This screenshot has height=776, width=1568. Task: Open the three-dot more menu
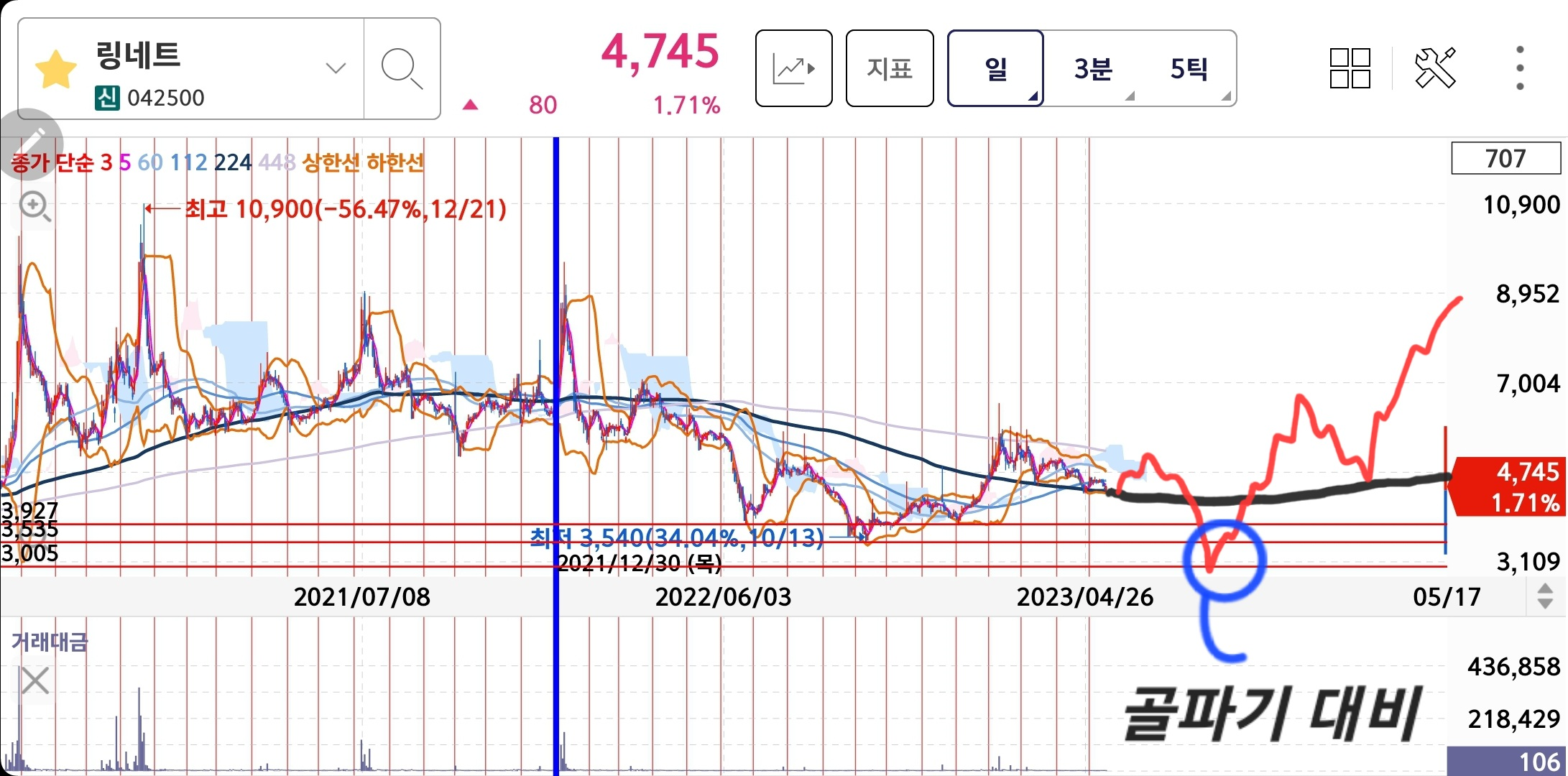(1520, 69)
